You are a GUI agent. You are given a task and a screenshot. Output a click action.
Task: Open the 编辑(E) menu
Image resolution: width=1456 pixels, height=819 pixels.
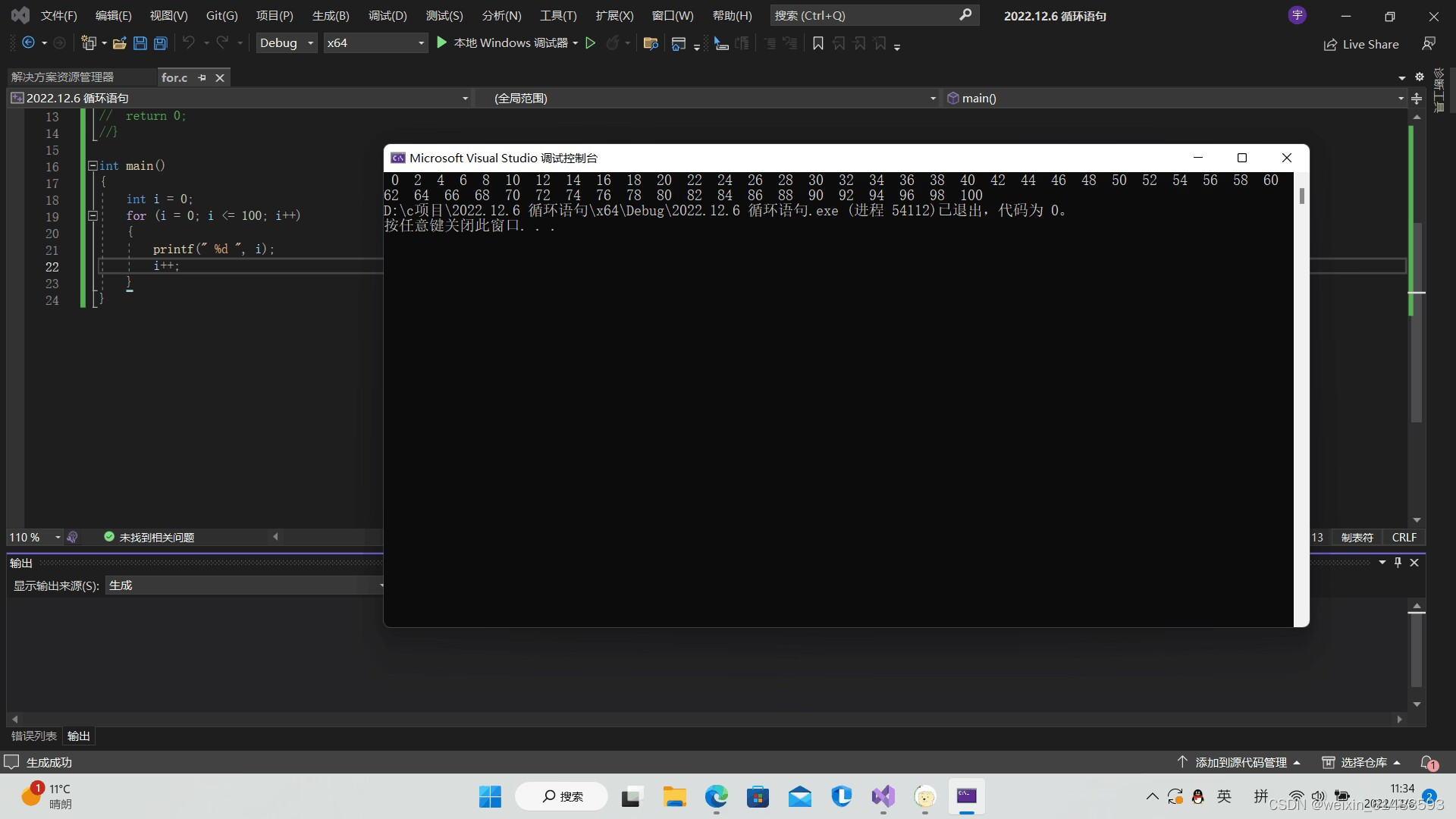click(x=114, y=15)
